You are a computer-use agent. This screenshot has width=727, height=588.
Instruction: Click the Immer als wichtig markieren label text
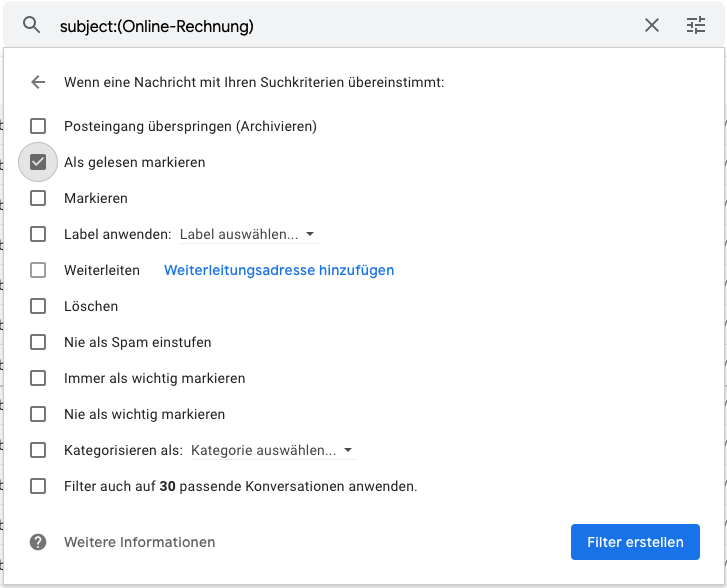tap(154, 378)
